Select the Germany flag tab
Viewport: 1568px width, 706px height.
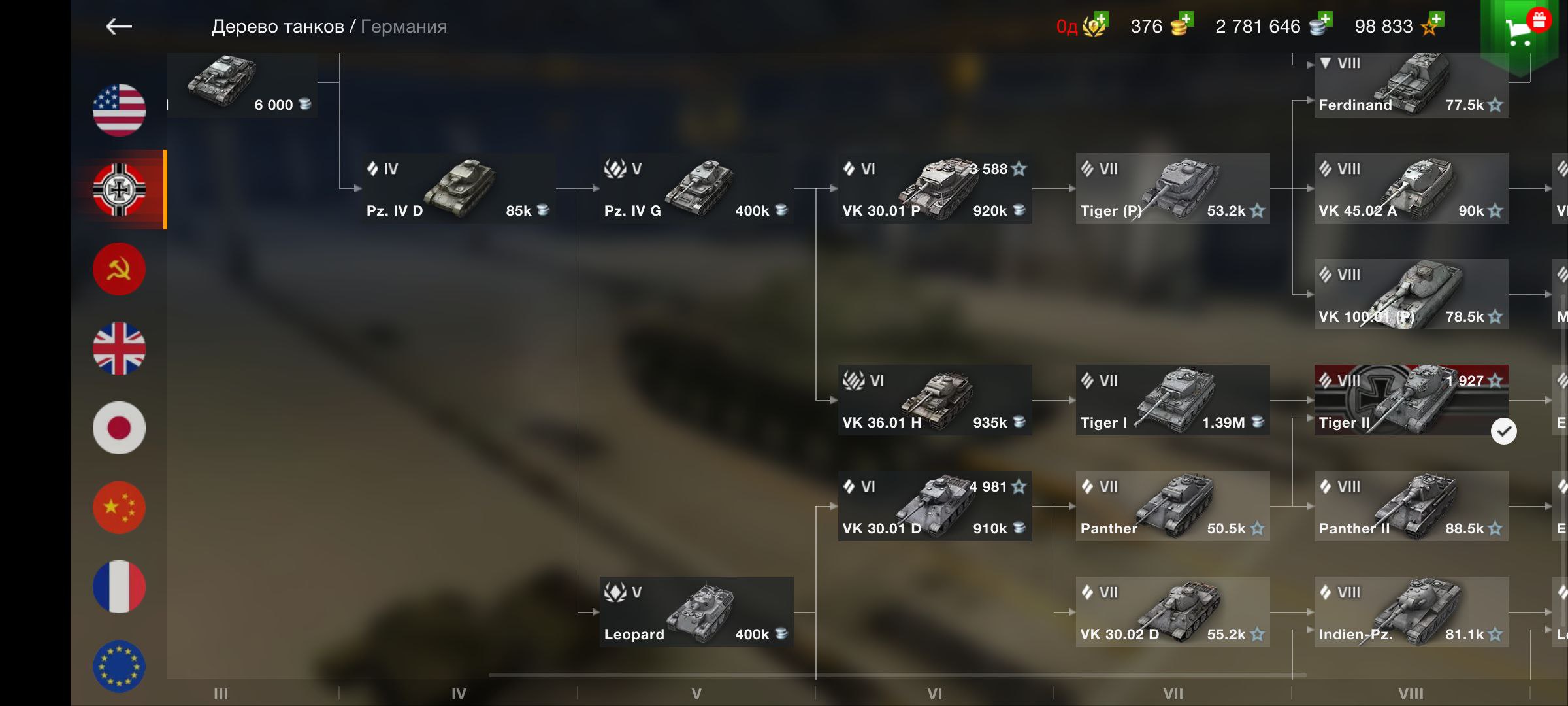119,190
